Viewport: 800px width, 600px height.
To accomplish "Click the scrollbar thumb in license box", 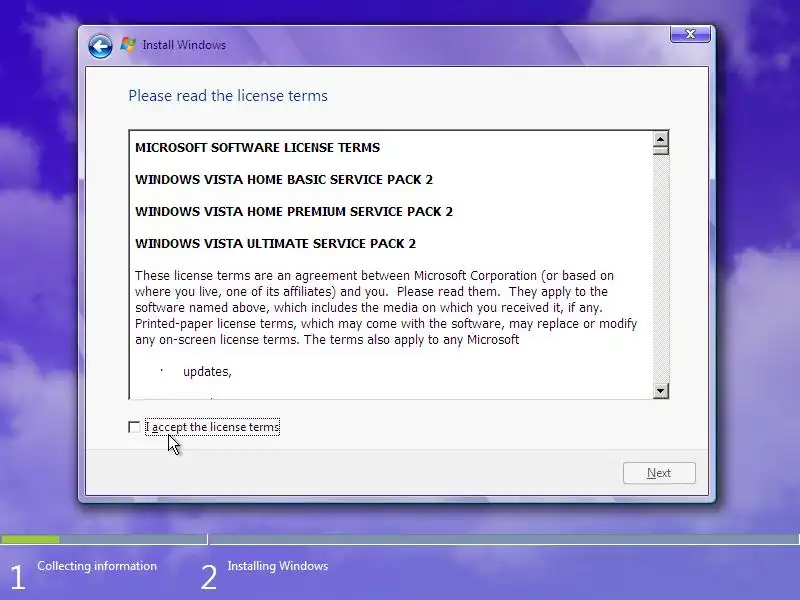I will [661, 150].
